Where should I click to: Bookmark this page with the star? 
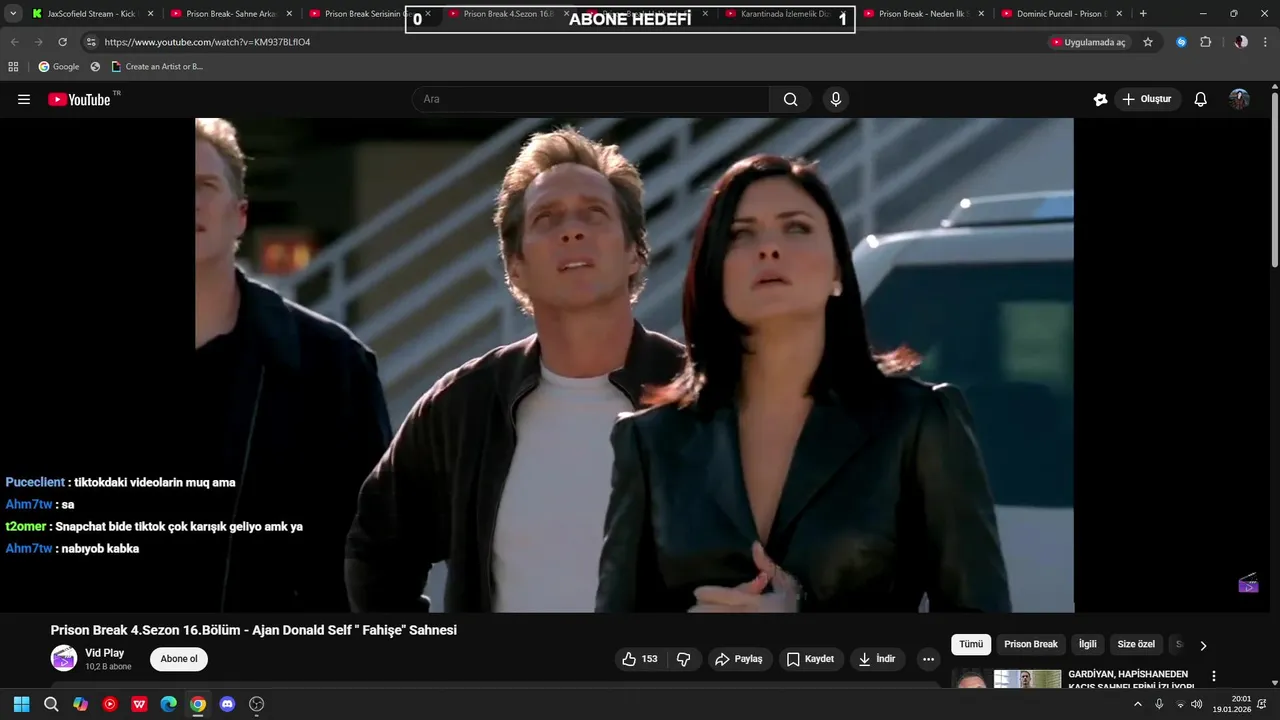[x=1148, y=42]
